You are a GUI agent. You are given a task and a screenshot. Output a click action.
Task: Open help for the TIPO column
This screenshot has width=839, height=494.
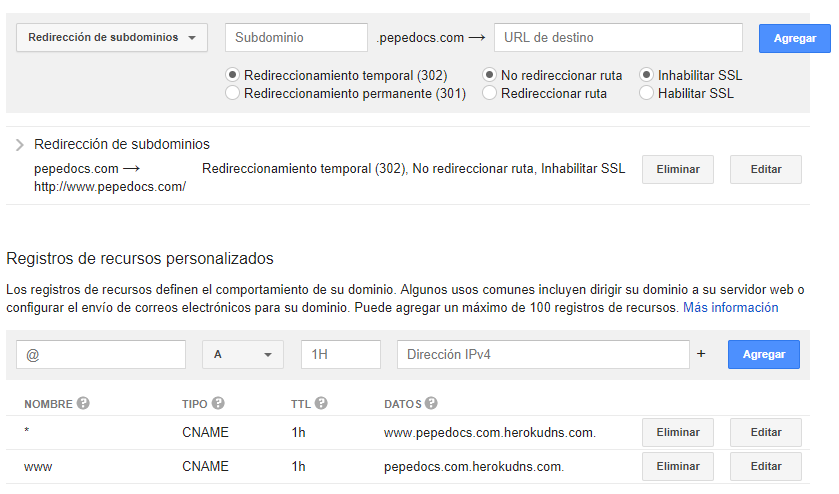click(x=218, y=403)
